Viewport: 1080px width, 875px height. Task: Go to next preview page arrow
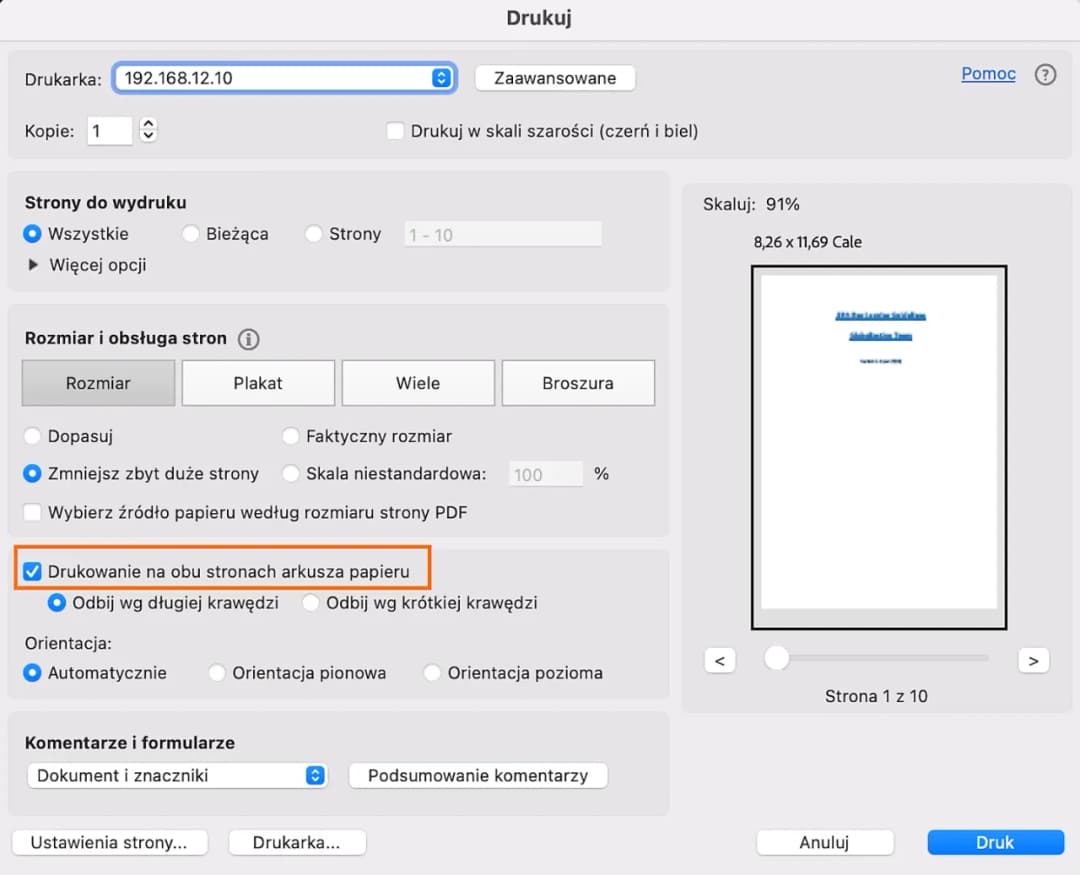click(1033, 660)
